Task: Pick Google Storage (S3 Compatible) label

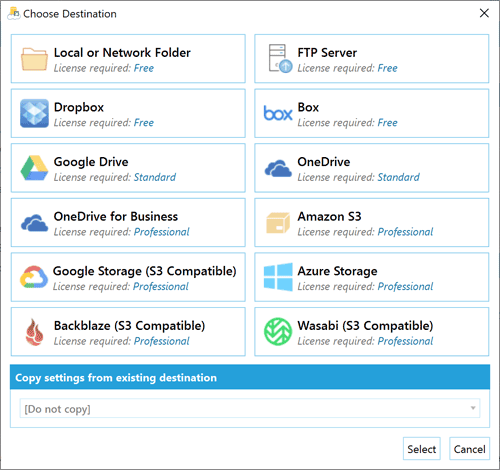Action: pos(145,272)
